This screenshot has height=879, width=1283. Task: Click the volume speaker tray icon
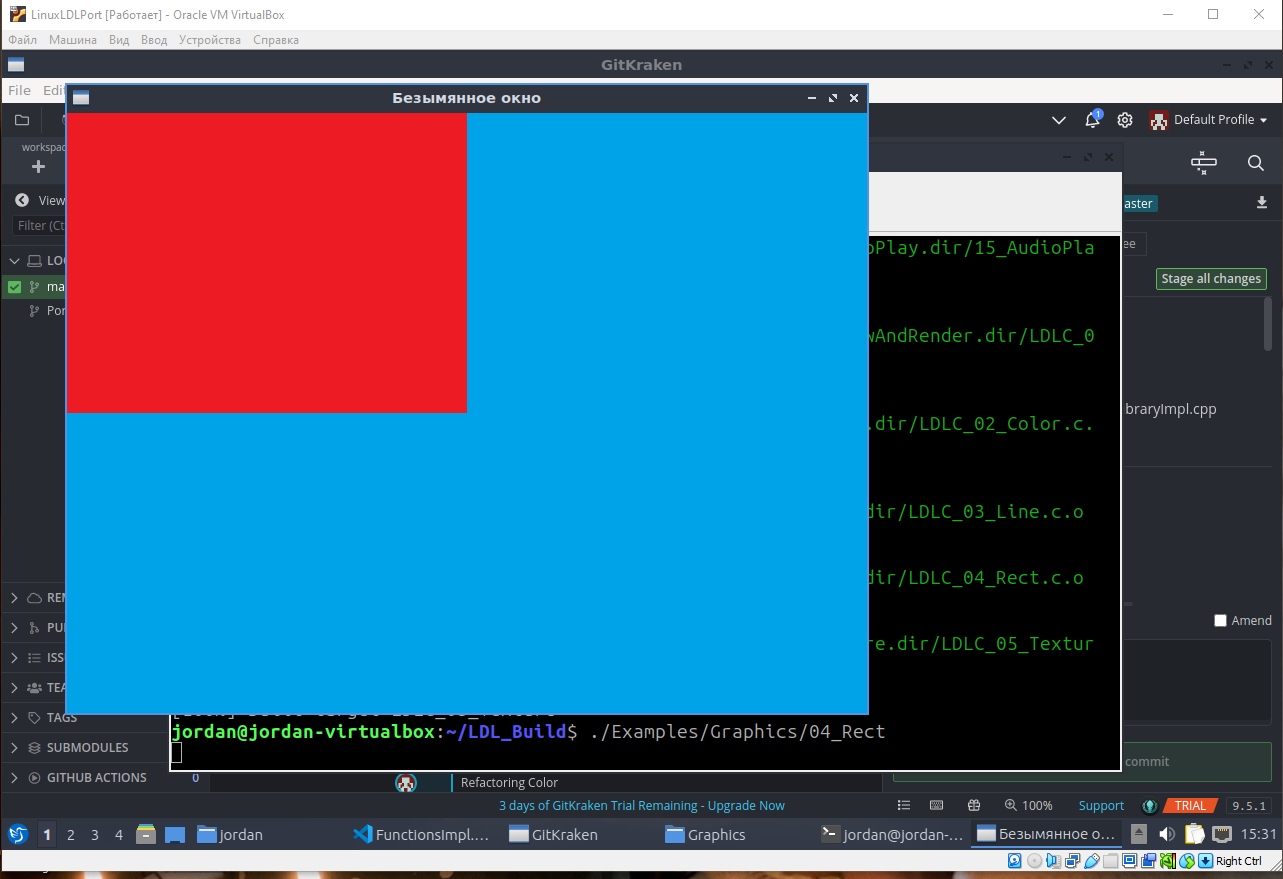pyautogui.click(x=1167, y=834)
